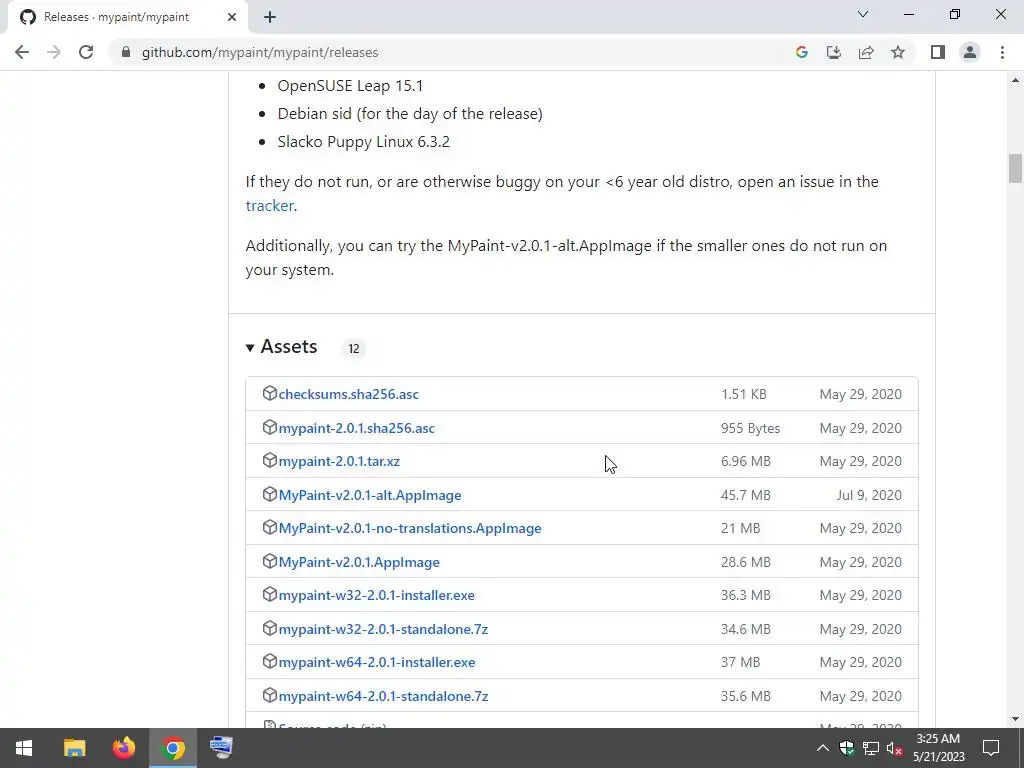1024x768 pixels.
Task: Click the share page icon
Action: click(x=866, y=52)
